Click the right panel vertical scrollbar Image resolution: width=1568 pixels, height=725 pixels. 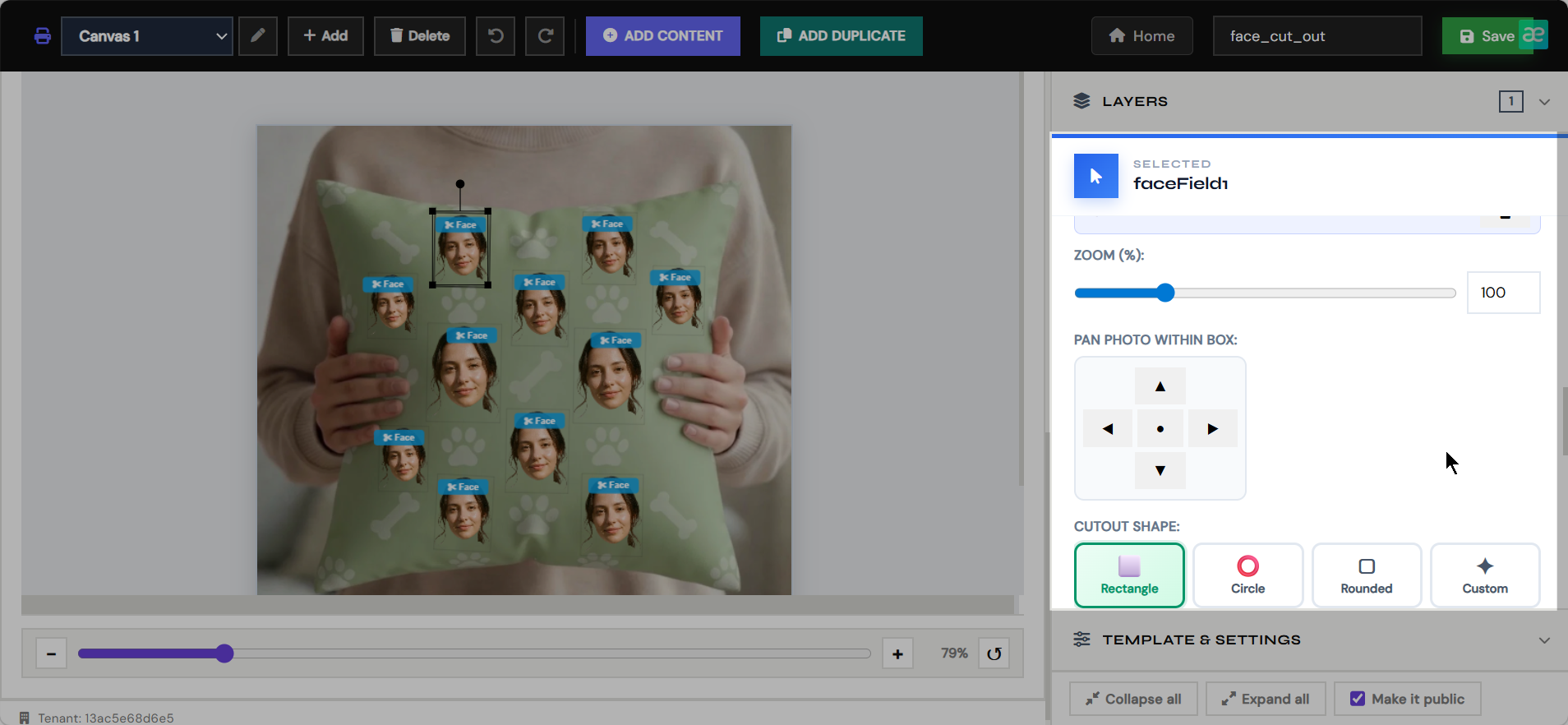pos(1564,419)
